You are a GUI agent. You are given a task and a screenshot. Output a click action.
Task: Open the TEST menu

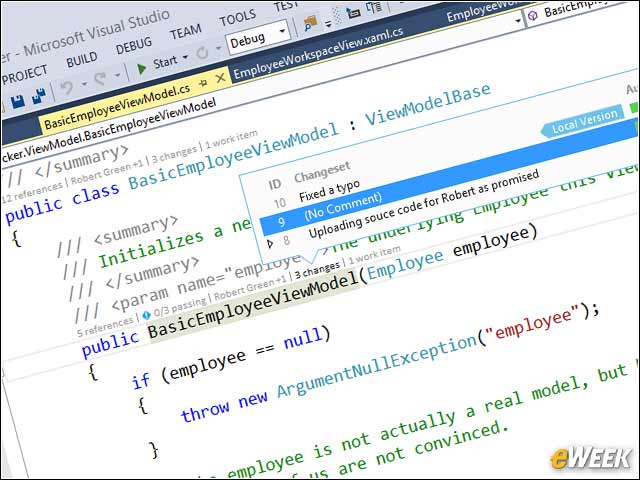tap(286, 6)
